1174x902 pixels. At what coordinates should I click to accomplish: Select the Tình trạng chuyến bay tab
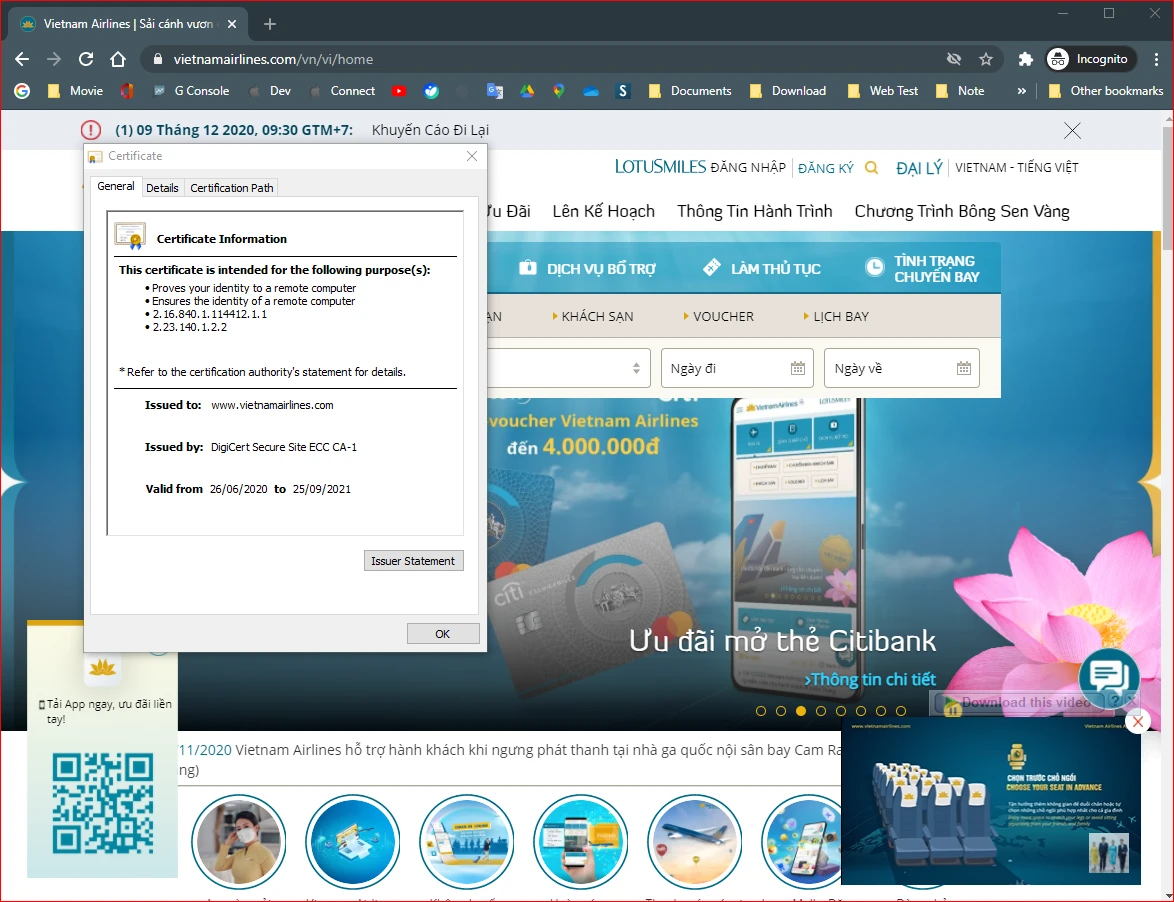(x=922, y=269)
